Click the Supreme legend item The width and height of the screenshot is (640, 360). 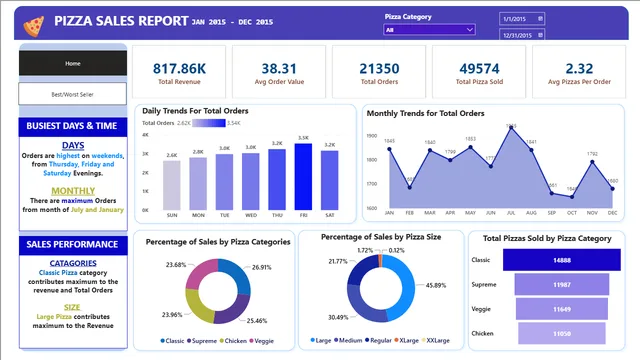coord(202,341)
